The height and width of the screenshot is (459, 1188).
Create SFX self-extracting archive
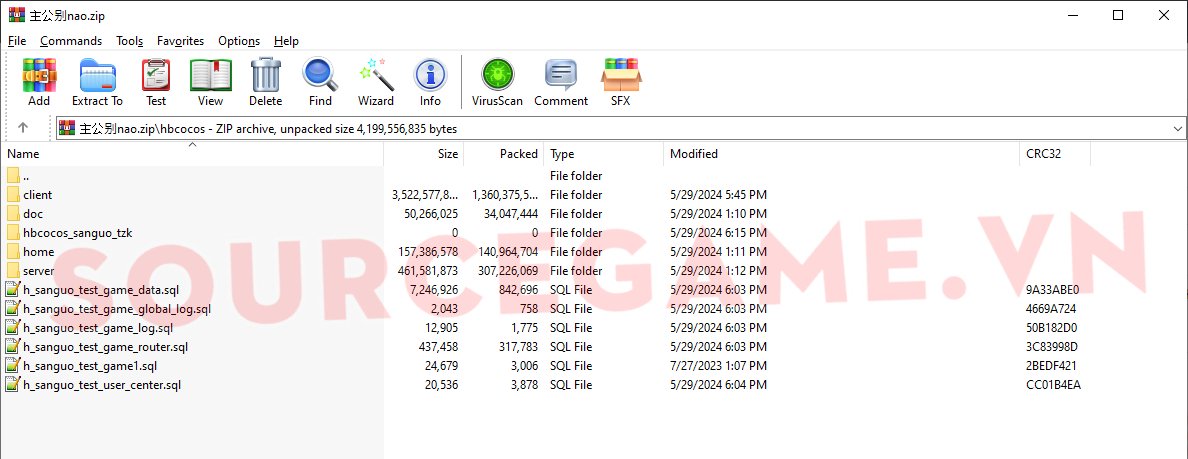620,82
